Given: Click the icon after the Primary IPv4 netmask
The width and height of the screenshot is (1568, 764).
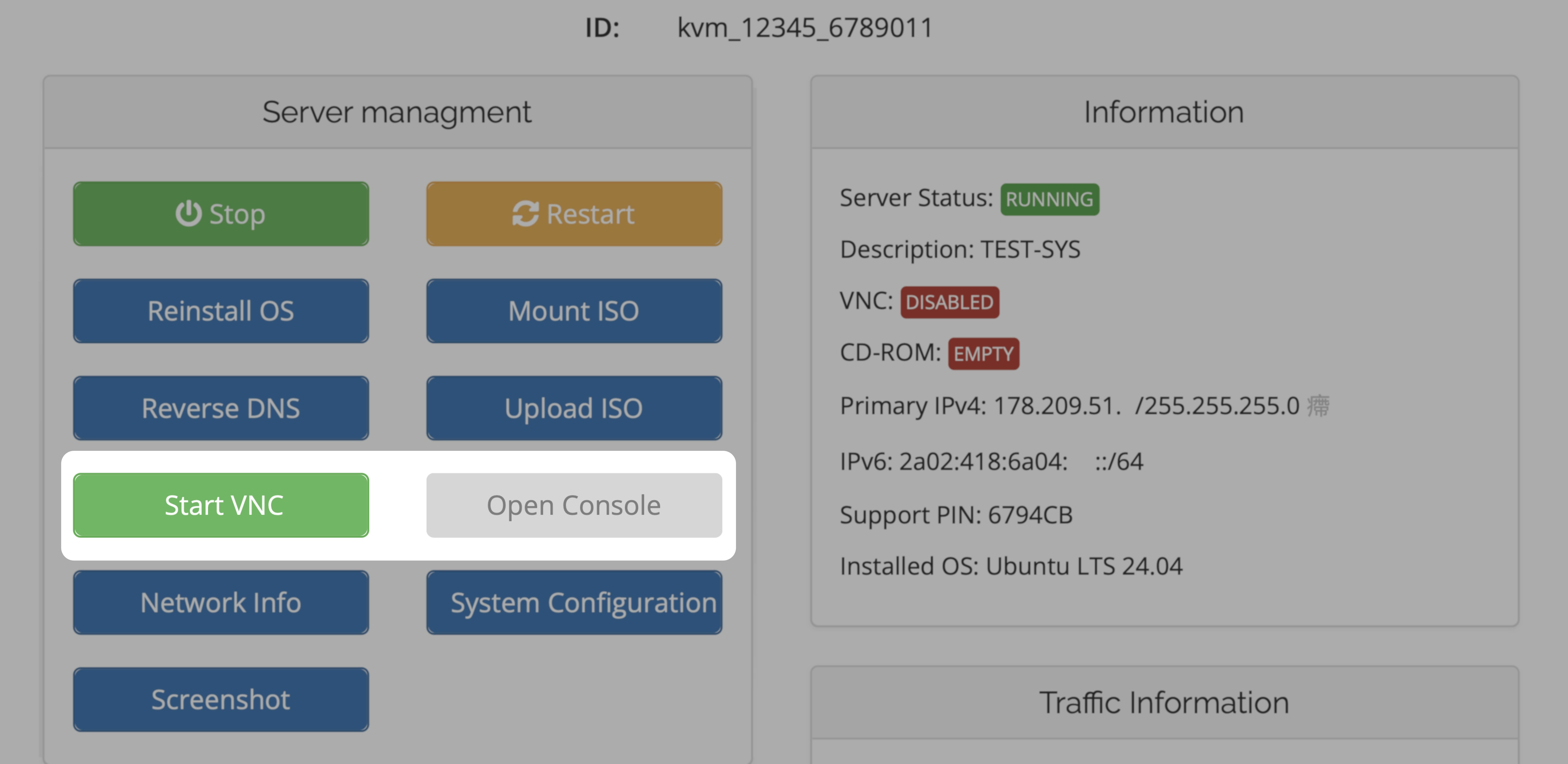Looking at the screenshot, I should (x=1318, y=406).
